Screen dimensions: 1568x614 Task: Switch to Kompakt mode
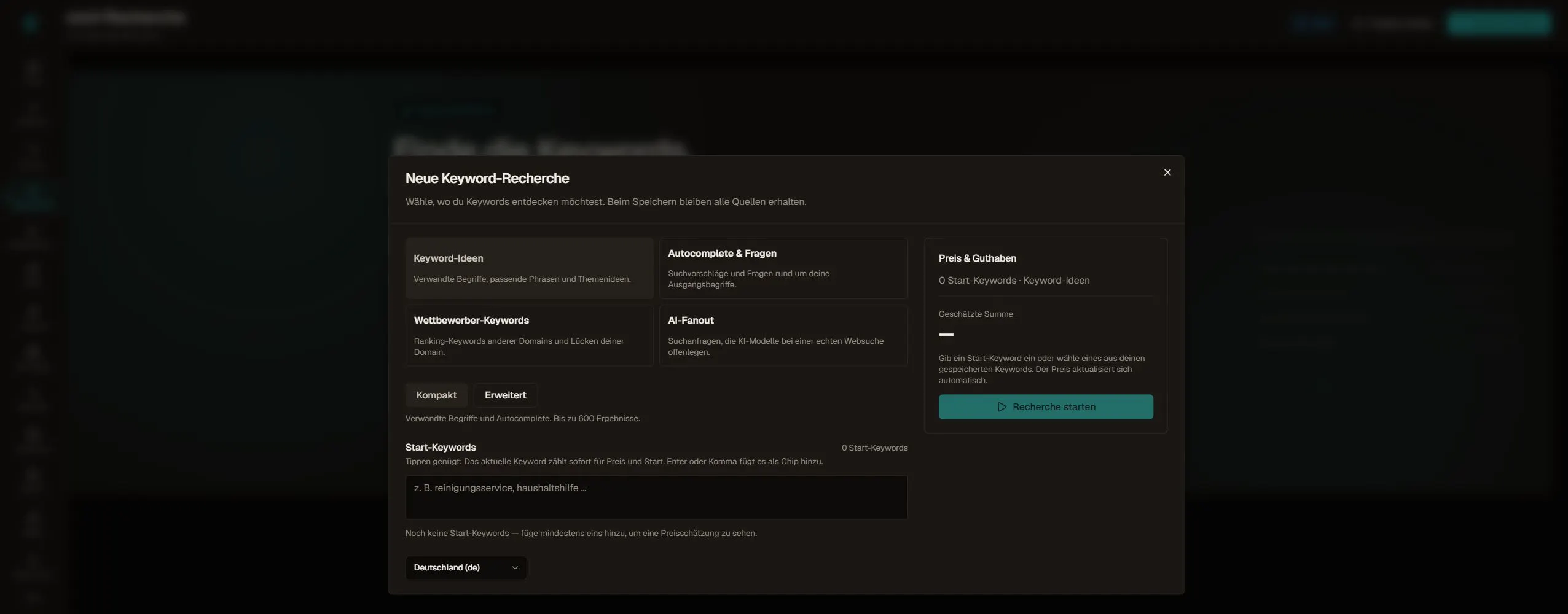[436, 395]
